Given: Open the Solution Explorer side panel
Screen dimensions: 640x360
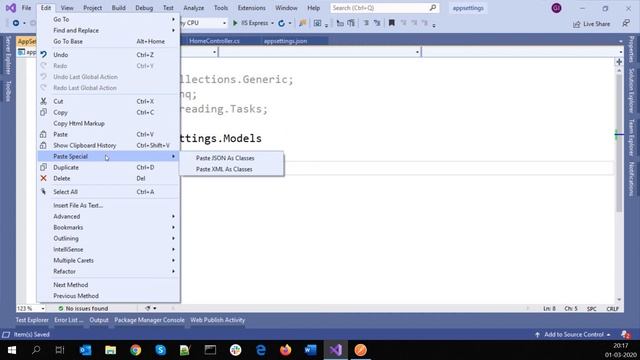Looking at the screenshot, I should [x=631, y=91].
